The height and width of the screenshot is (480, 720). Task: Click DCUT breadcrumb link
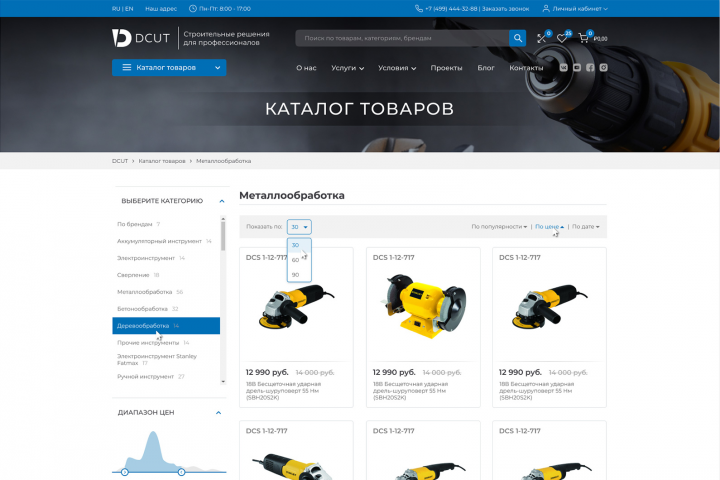tap(120, 161)
